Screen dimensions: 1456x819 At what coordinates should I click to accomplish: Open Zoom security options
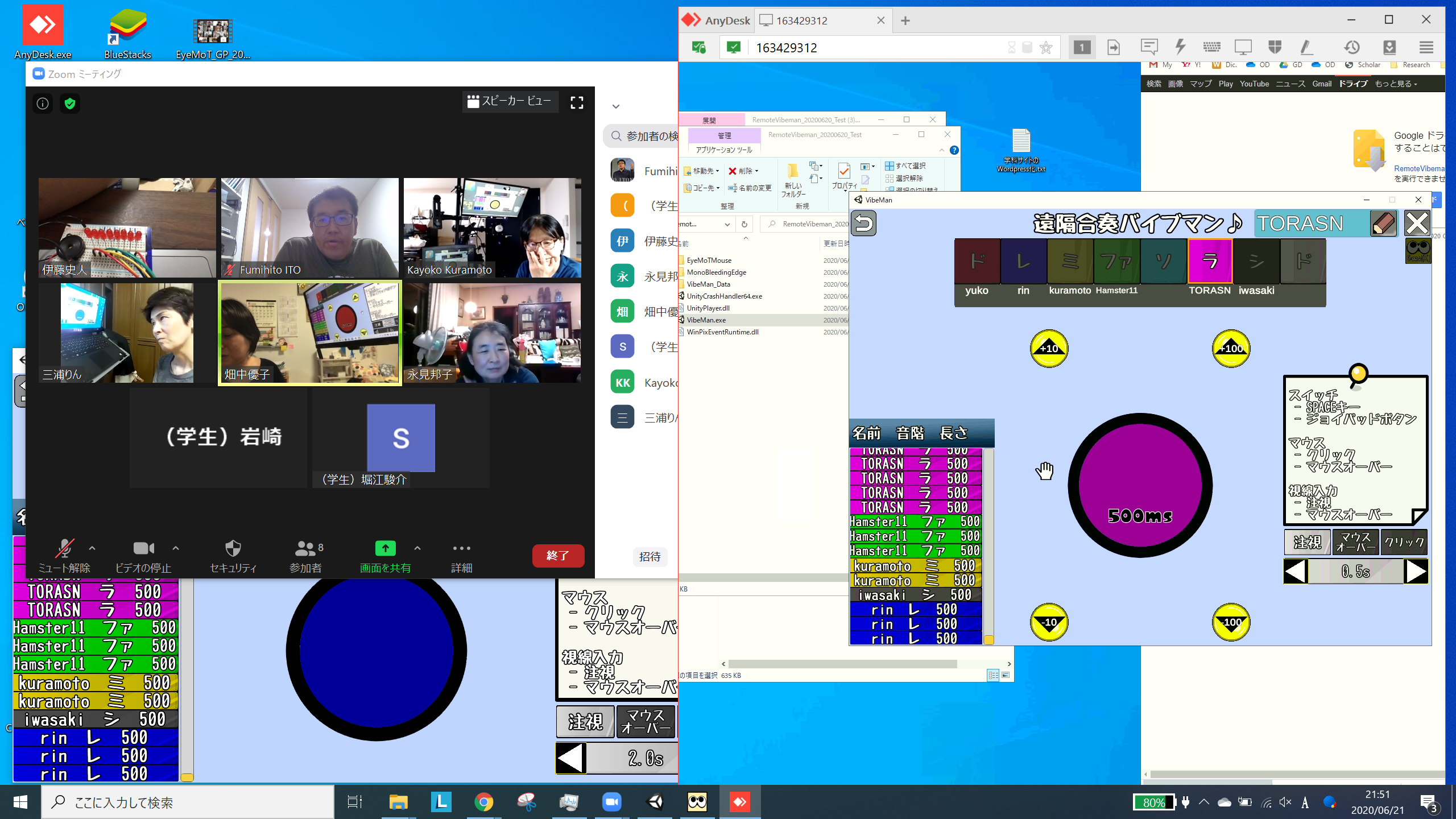(233, 556)
